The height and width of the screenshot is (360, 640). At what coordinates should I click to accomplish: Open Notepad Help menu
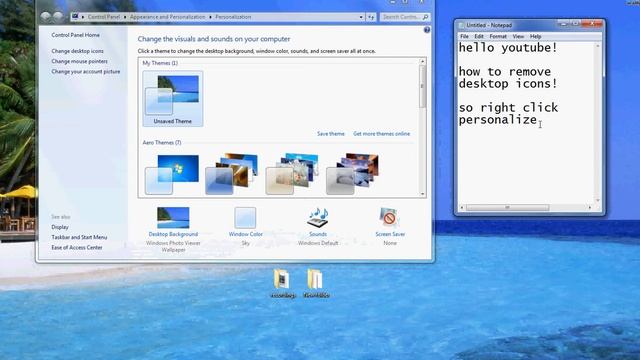pyautogui.click(x=536, y=36)
